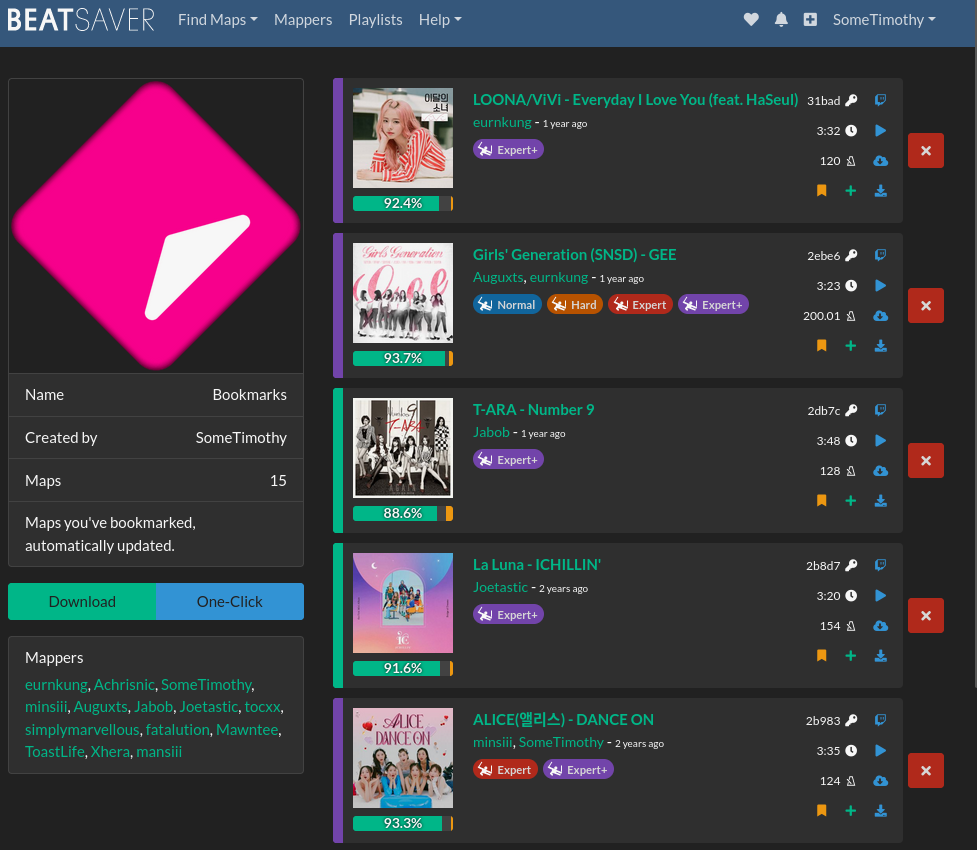Open notifications bell in the navbar
This screenshot has width=977, height=850.
coord(781,20)
